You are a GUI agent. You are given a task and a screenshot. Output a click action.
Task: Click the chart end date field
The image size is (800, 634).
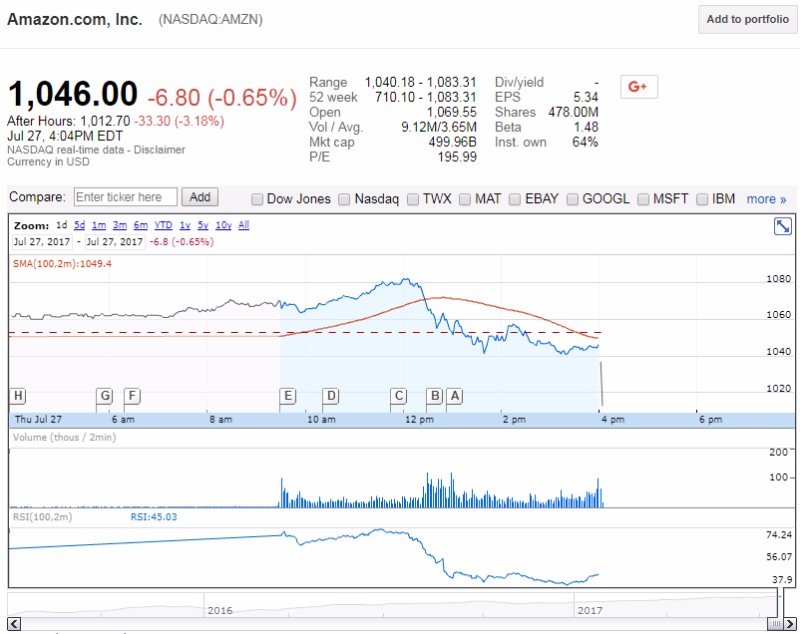pos(115,242)
